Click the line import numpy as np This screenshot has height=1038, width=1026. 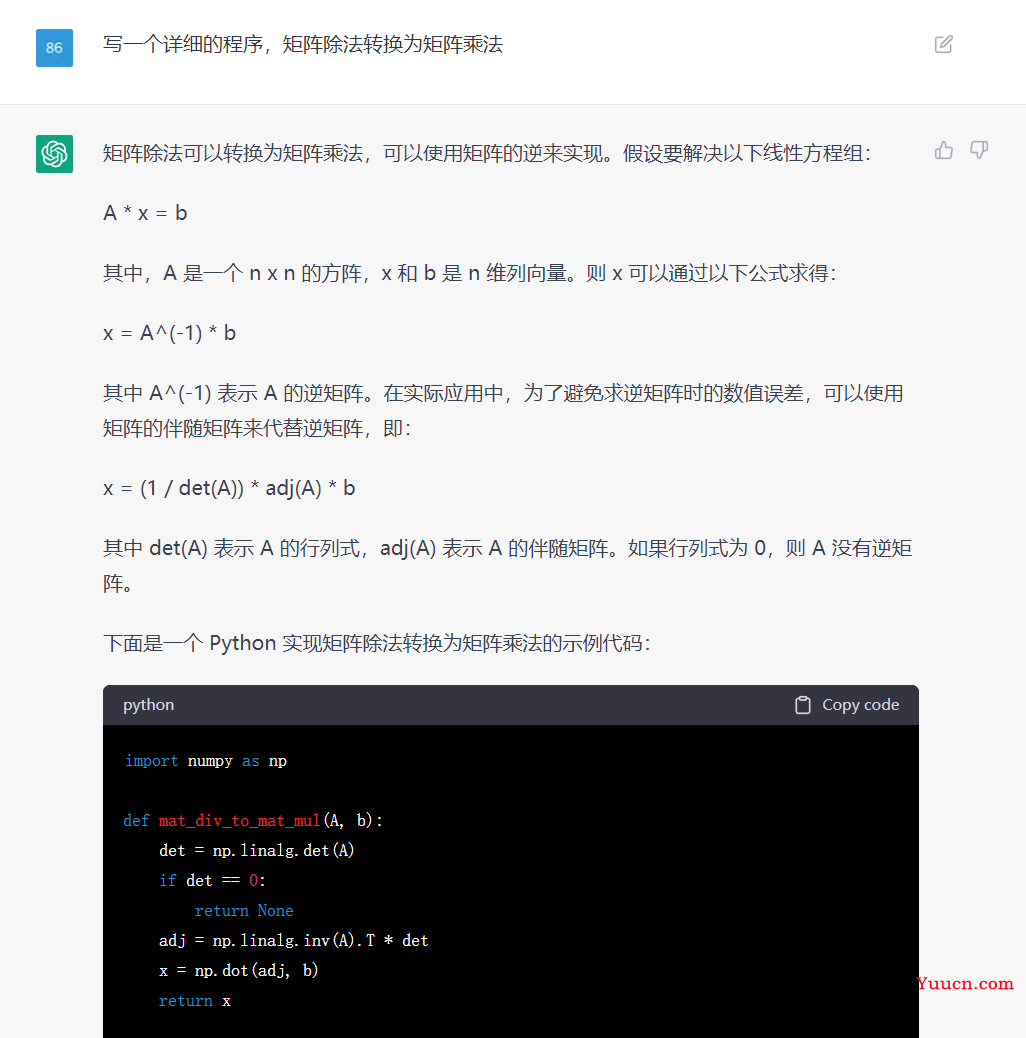pos(206,761)
